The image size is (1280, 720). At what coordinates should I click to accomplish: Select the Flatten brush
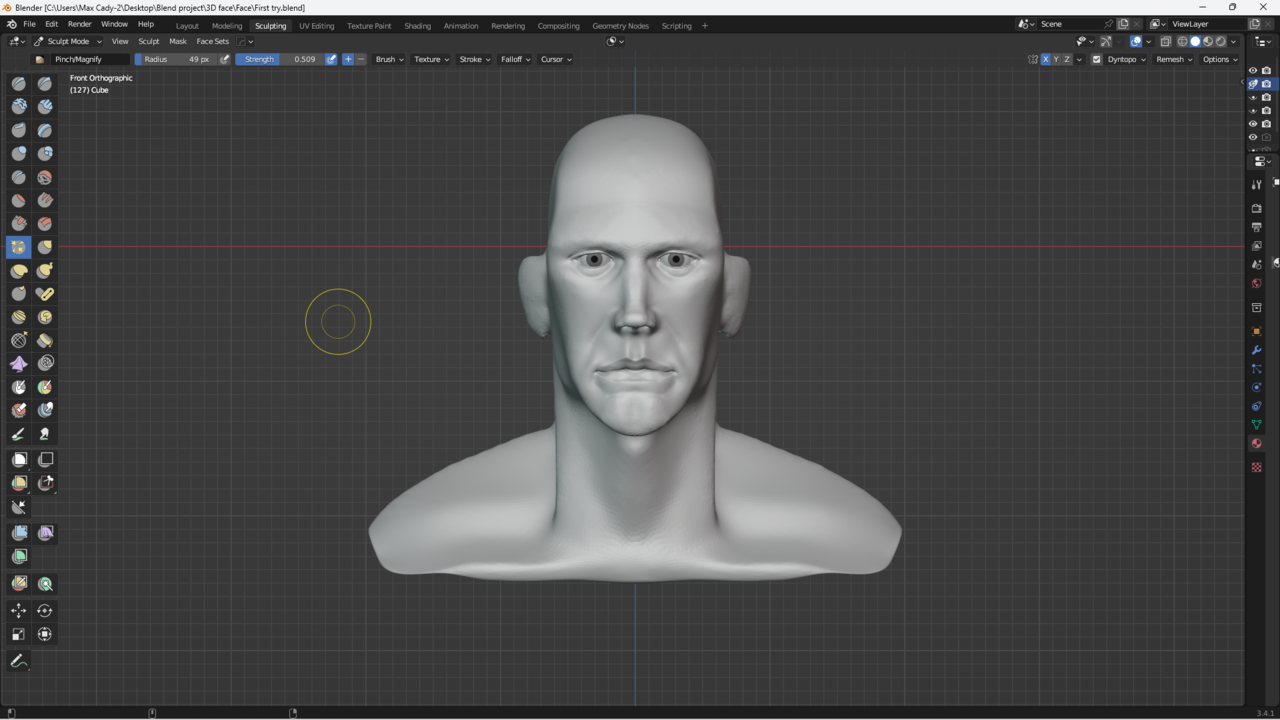tap(19, 200)
